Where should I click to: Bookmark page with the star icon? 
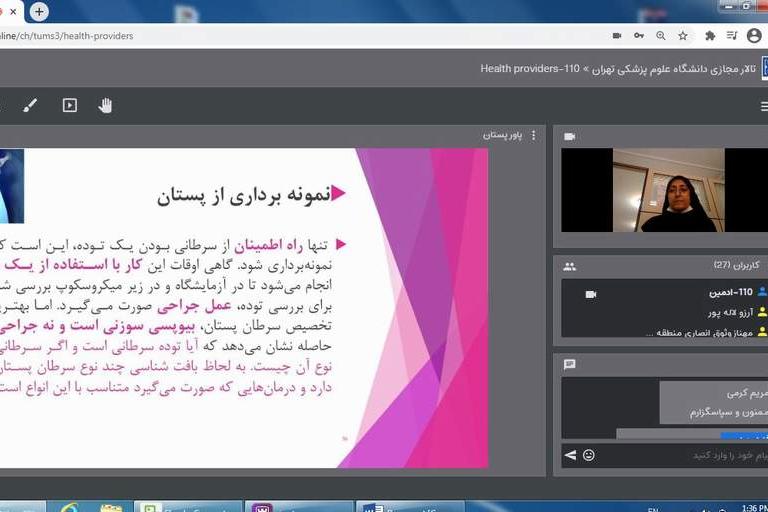point(683,36)
